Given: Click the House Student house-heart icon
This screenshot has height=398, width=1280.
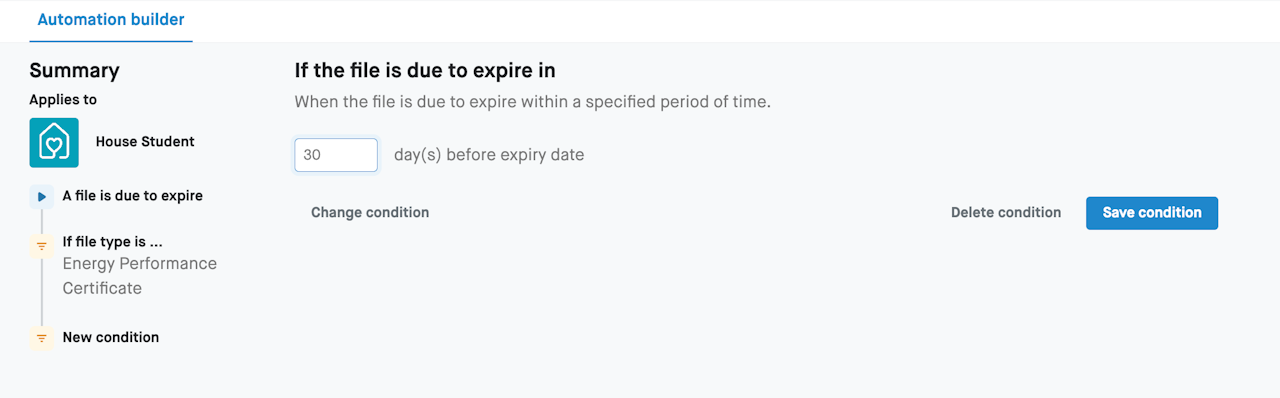Looking at the screenshot, I should 54,142.
